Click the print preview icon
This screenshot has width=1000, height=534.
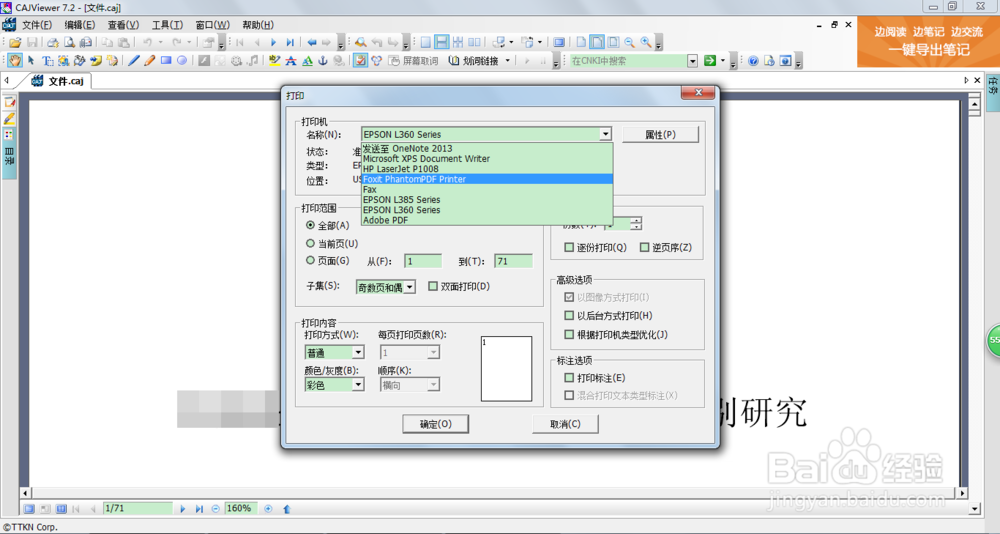[70, 43]
